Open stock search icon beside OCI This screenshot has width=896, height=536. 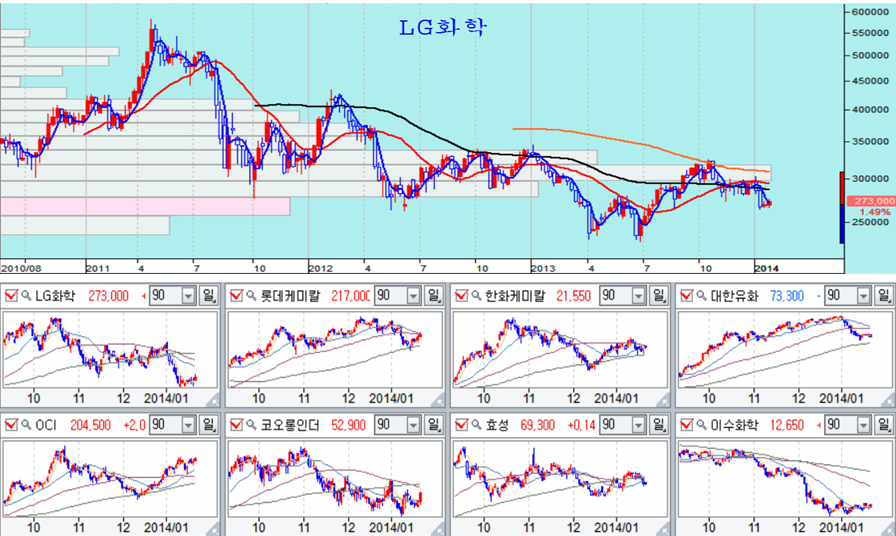coord(26,425)
